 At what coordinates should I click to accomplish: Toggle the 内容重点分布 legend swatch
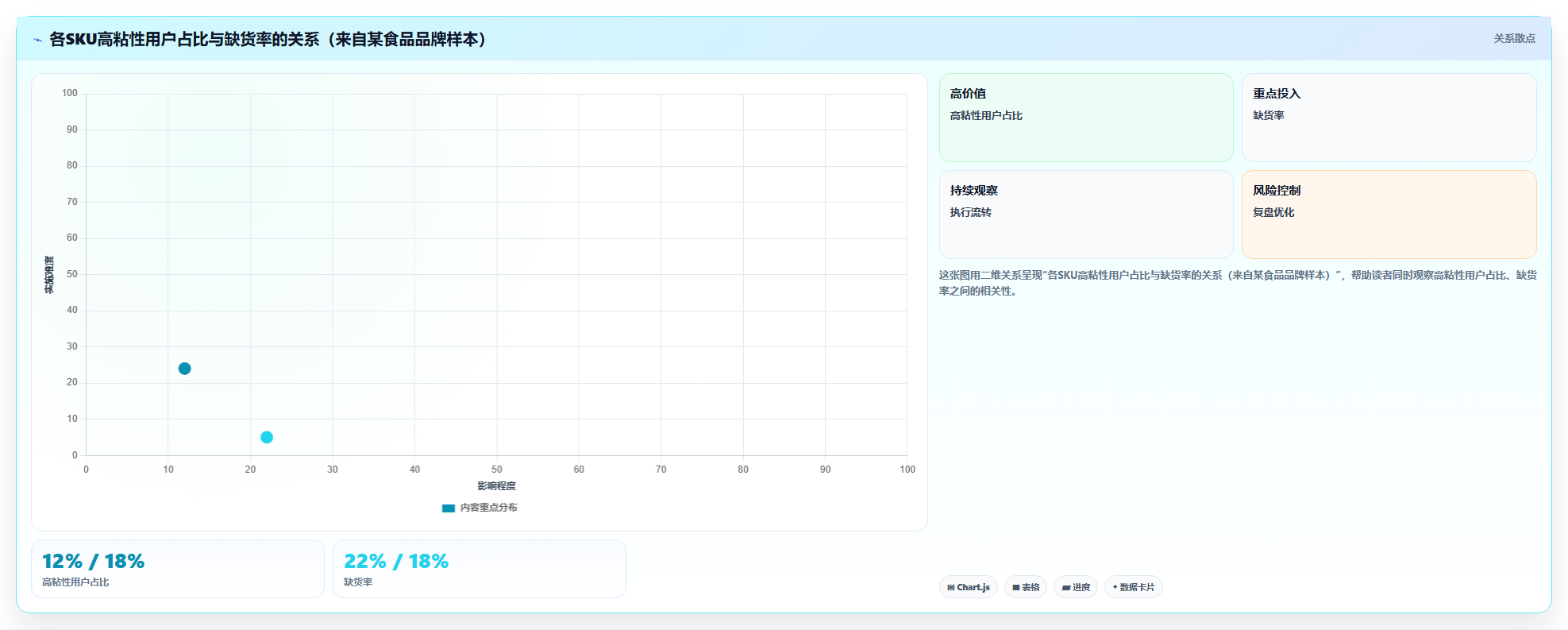(449, 508)
